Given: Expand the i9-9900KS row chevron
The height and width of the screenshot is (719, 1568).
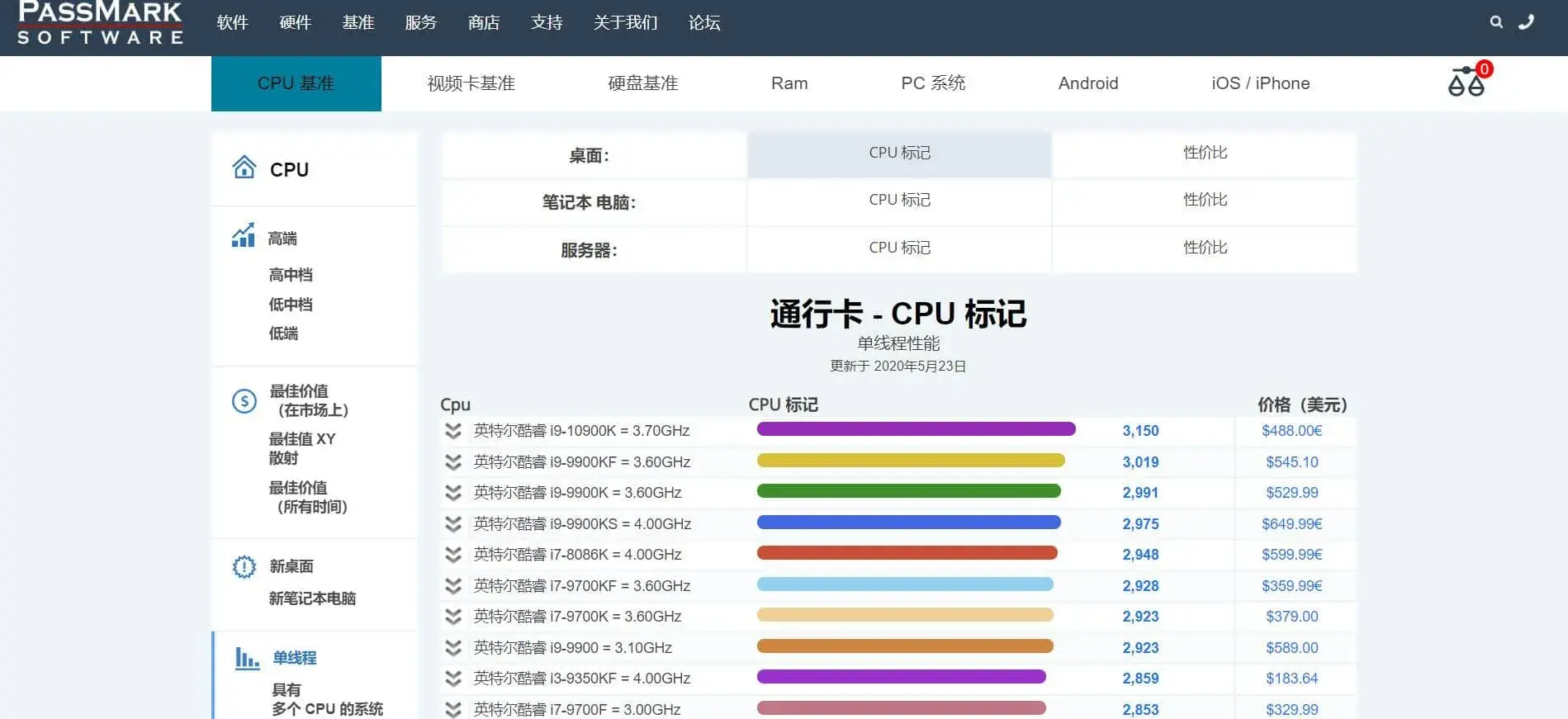Looking at the screenshot, I should coord(452,523).
